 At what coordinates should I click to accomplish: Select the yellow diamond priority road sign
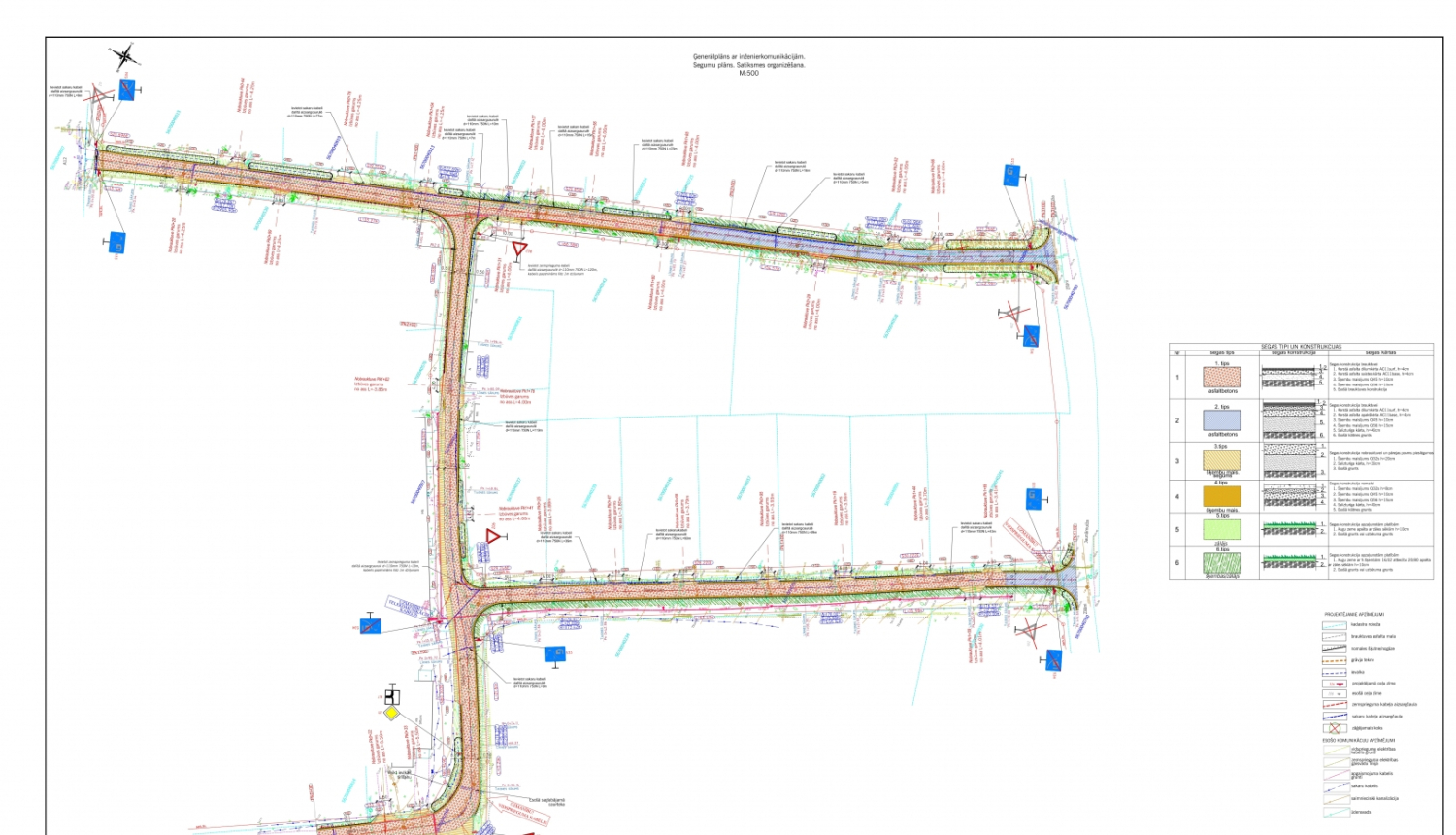click(x=391, y=714)
